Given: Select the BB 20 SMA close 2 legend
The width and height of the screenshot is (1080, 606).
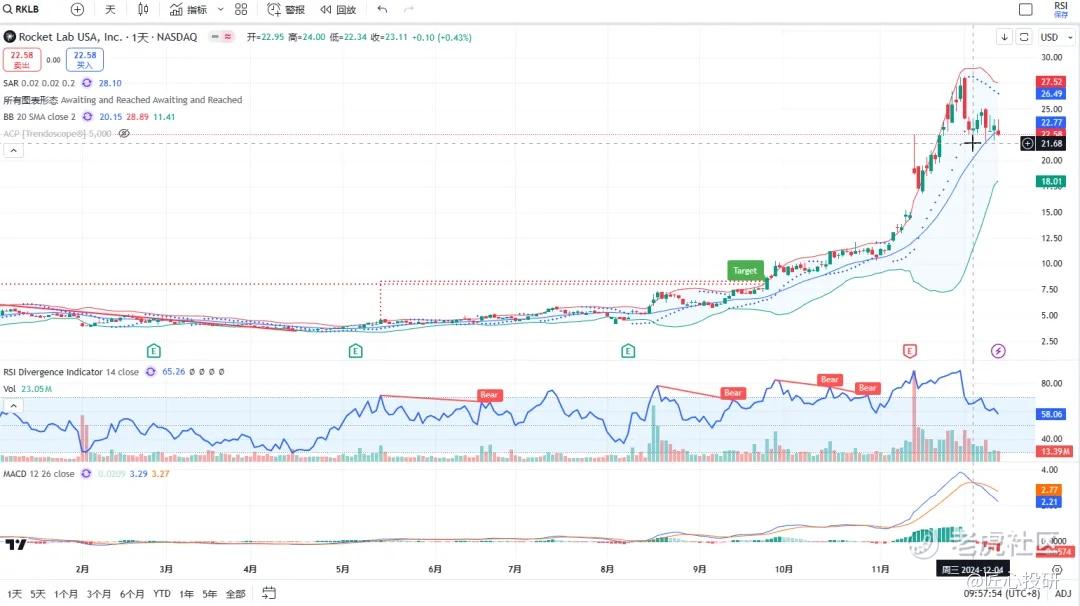Looking at the screenshot, I should pos(39,116).
